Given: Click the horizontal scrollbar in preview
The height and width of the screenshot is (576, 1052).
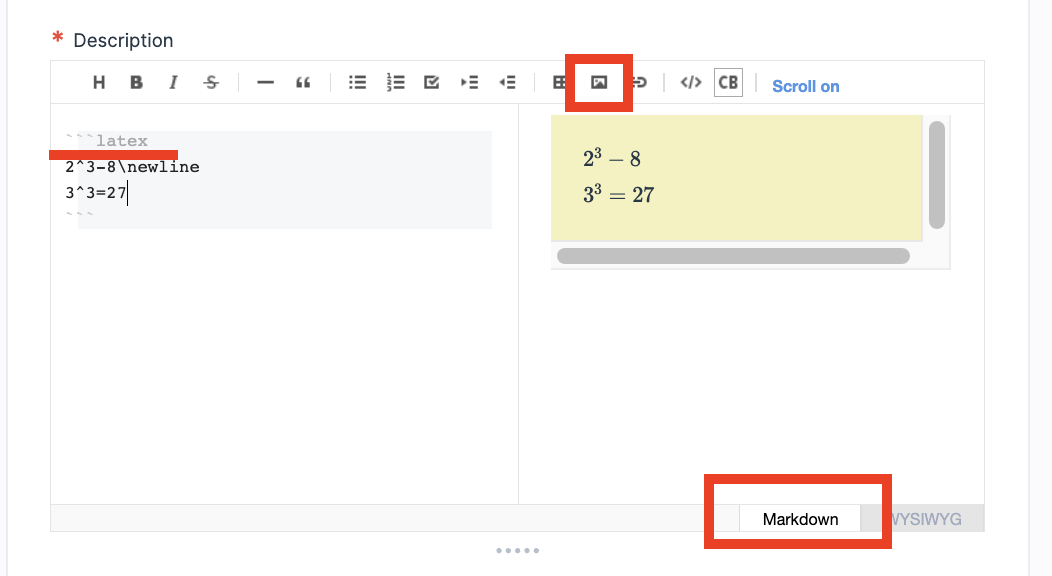Looking at the screenshot, I should 733,256.
